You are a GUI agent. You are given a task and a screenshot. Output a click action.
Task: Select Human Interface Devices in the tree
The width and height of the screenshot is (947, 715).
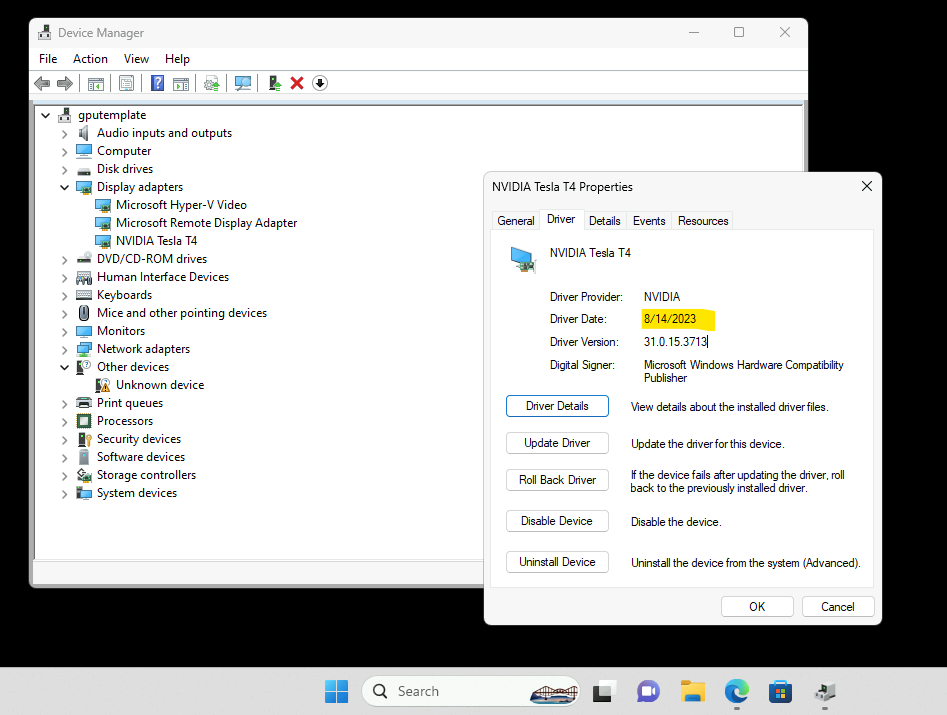[163, 277]
